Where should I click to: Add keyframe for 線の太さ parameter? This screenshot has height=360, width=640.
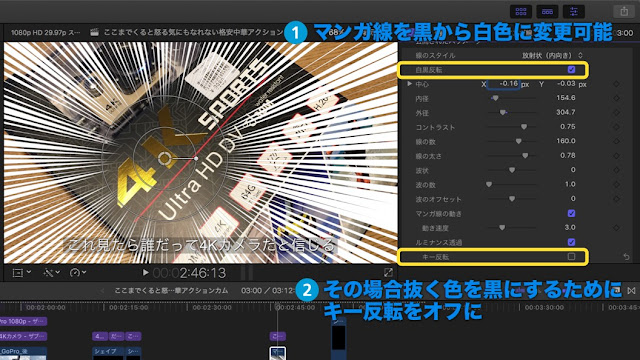pos(616,156)
